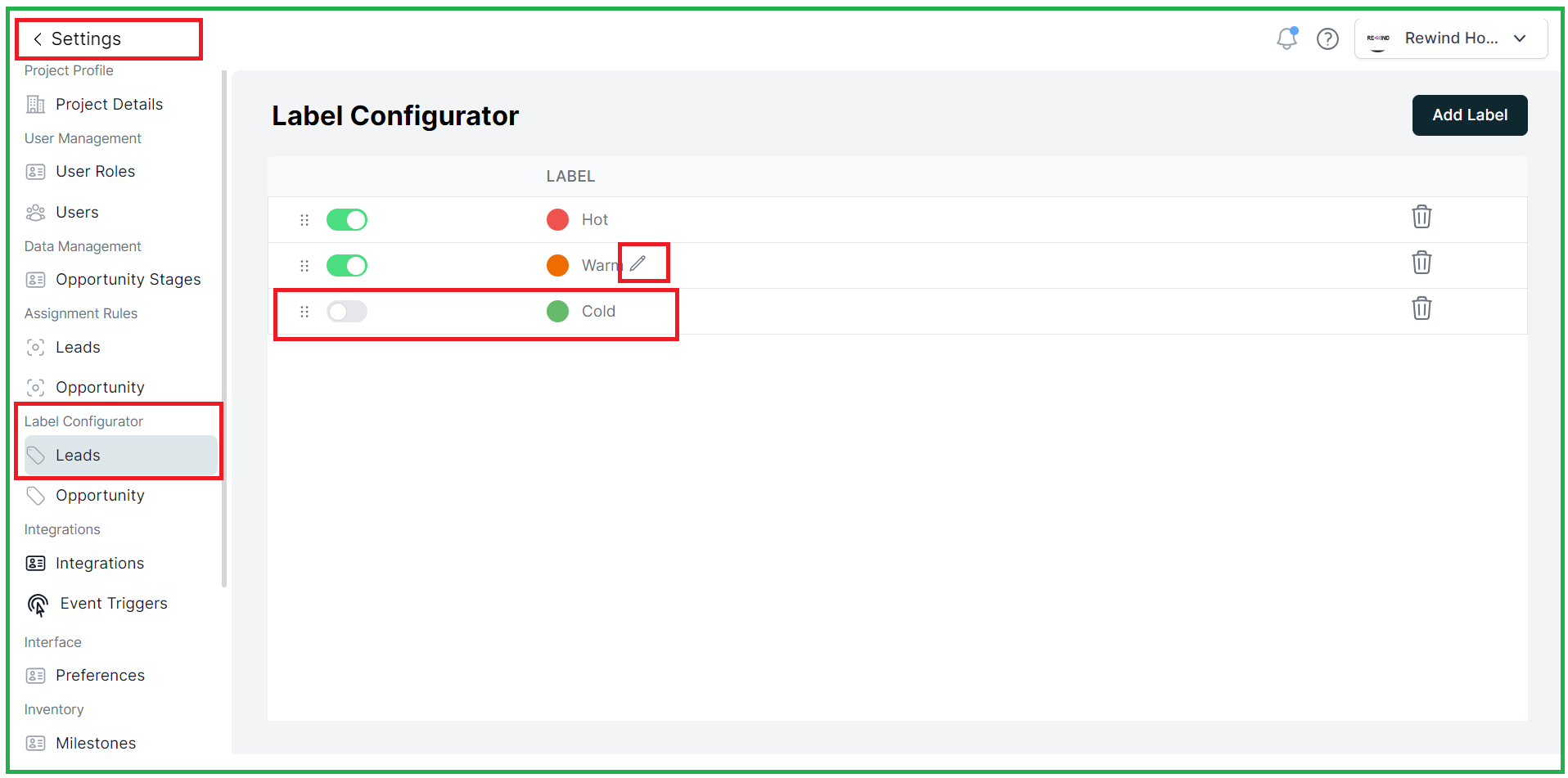The image size is (1568, 778).
Task: Go back using the Settings chevron
Action: 38,39
